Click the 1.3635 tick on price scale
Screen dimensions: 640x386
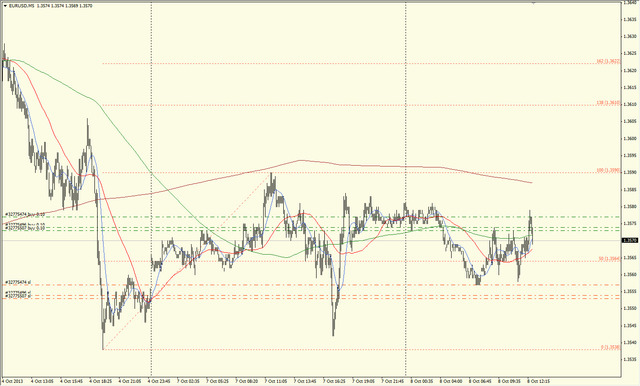(631, 19)
